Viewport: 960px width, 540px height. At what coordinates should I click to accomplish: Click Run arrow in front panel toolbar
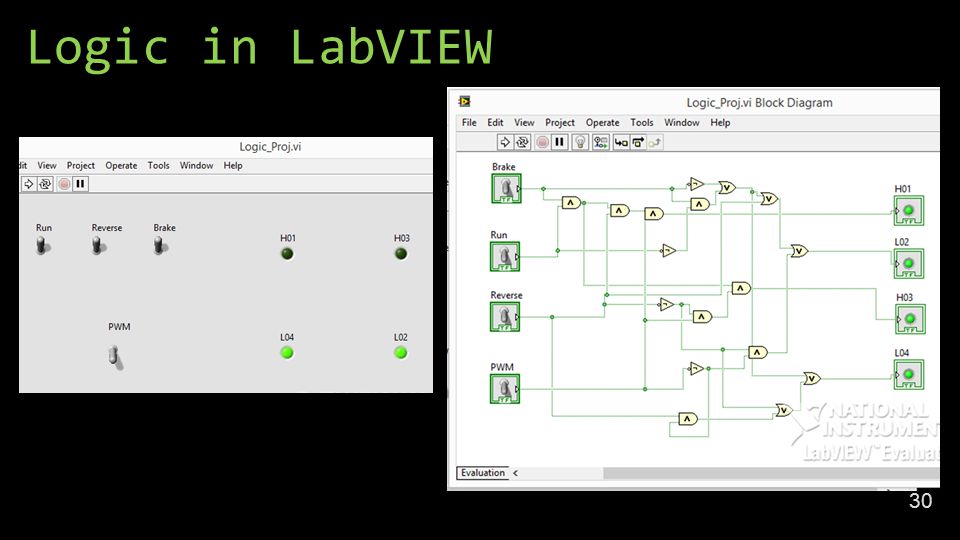(x=28, y=184)
